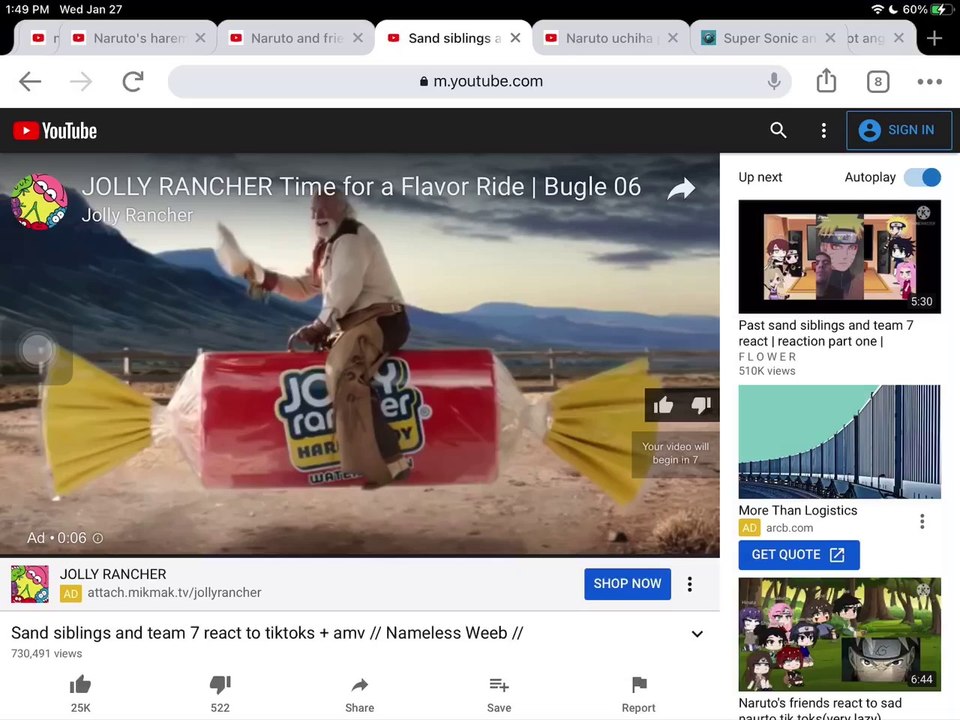Image resolution: width=960 pixels, height=720 pixels.
Task: Expand the video description chevron
Action: [x=697, y=634]
